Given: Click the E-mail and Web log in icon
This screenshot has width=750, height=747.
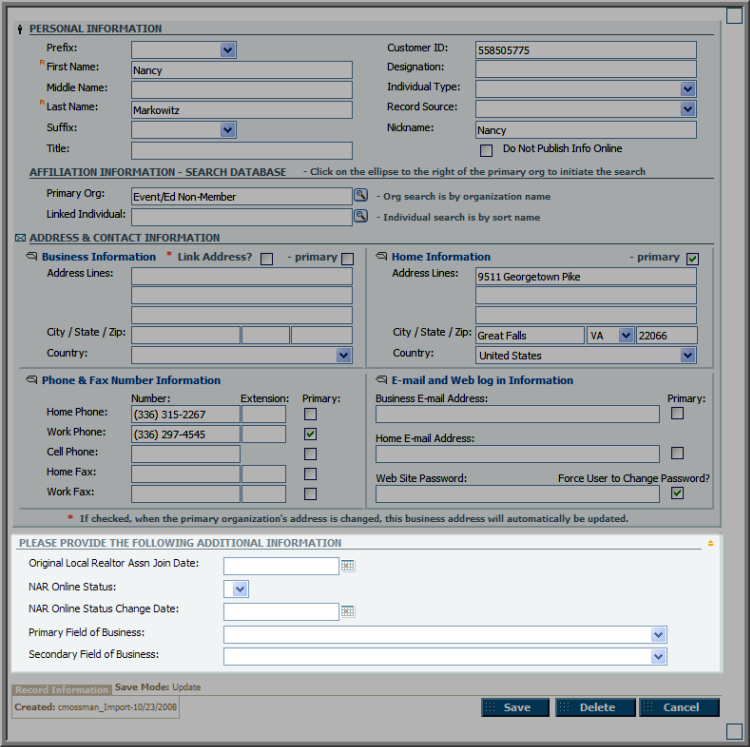Looking at the screenshot, I should tap(381, 380).
